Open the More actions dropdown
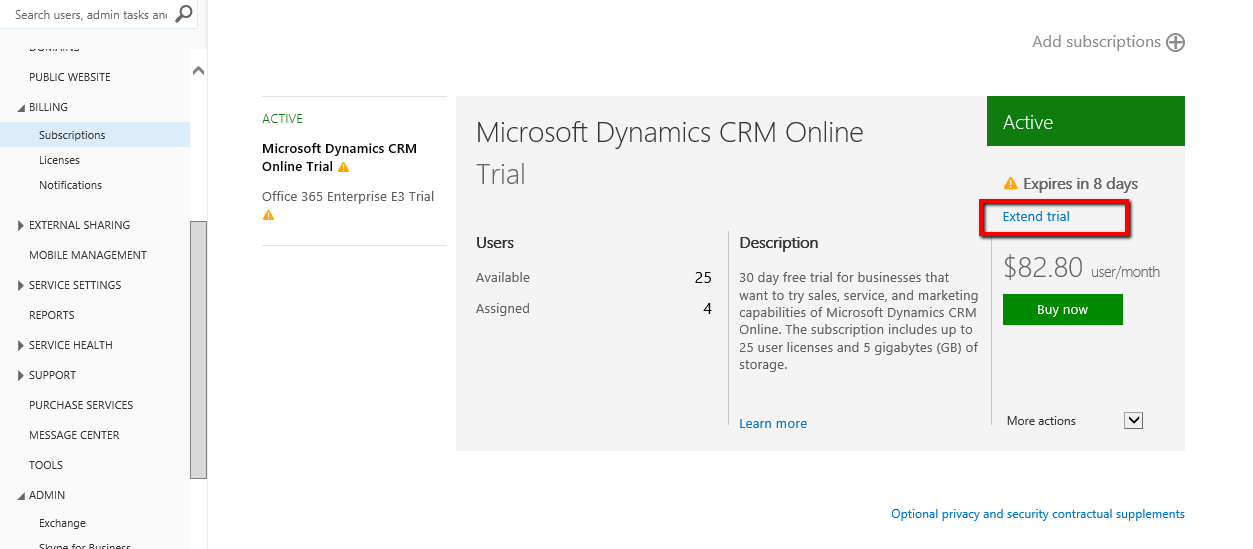Image resolution: width=1253 pixels, height=549 pixels. click(x=1133, y=421)
